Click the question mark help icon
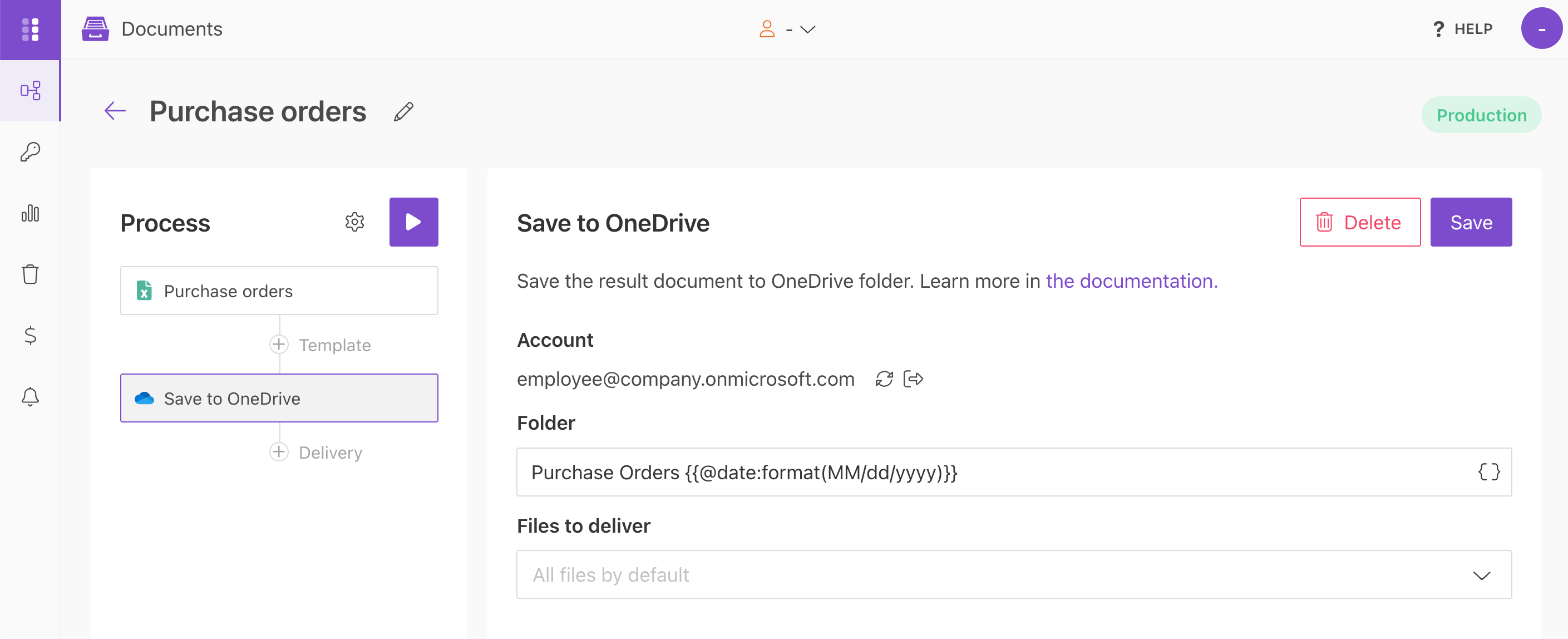This screenshot has height=639, width=1568. coord(1438,30)
